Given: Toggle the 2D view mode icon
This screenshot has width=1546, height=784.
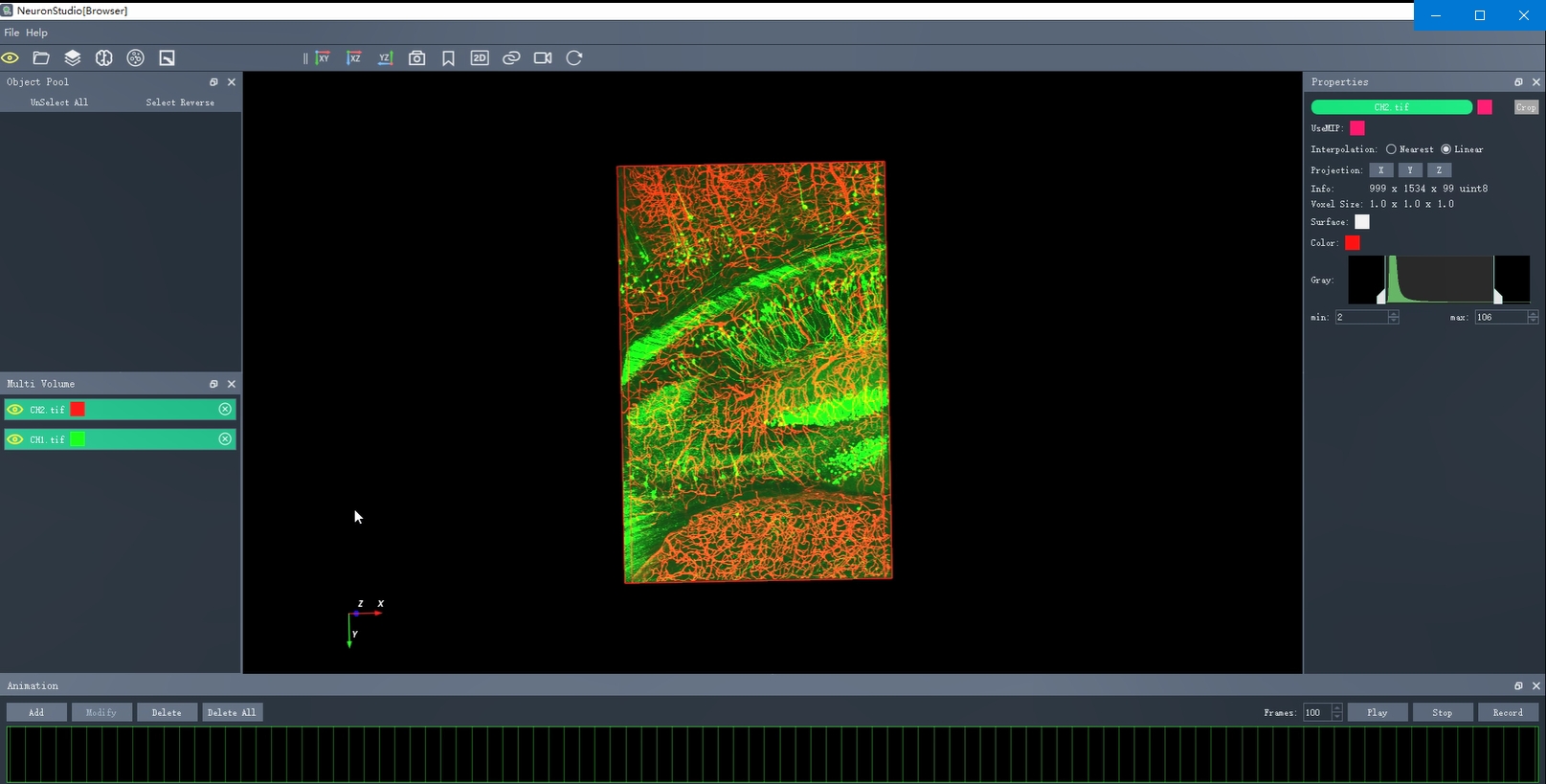Looking at the screenshot, I should click(x=480, y=58).
